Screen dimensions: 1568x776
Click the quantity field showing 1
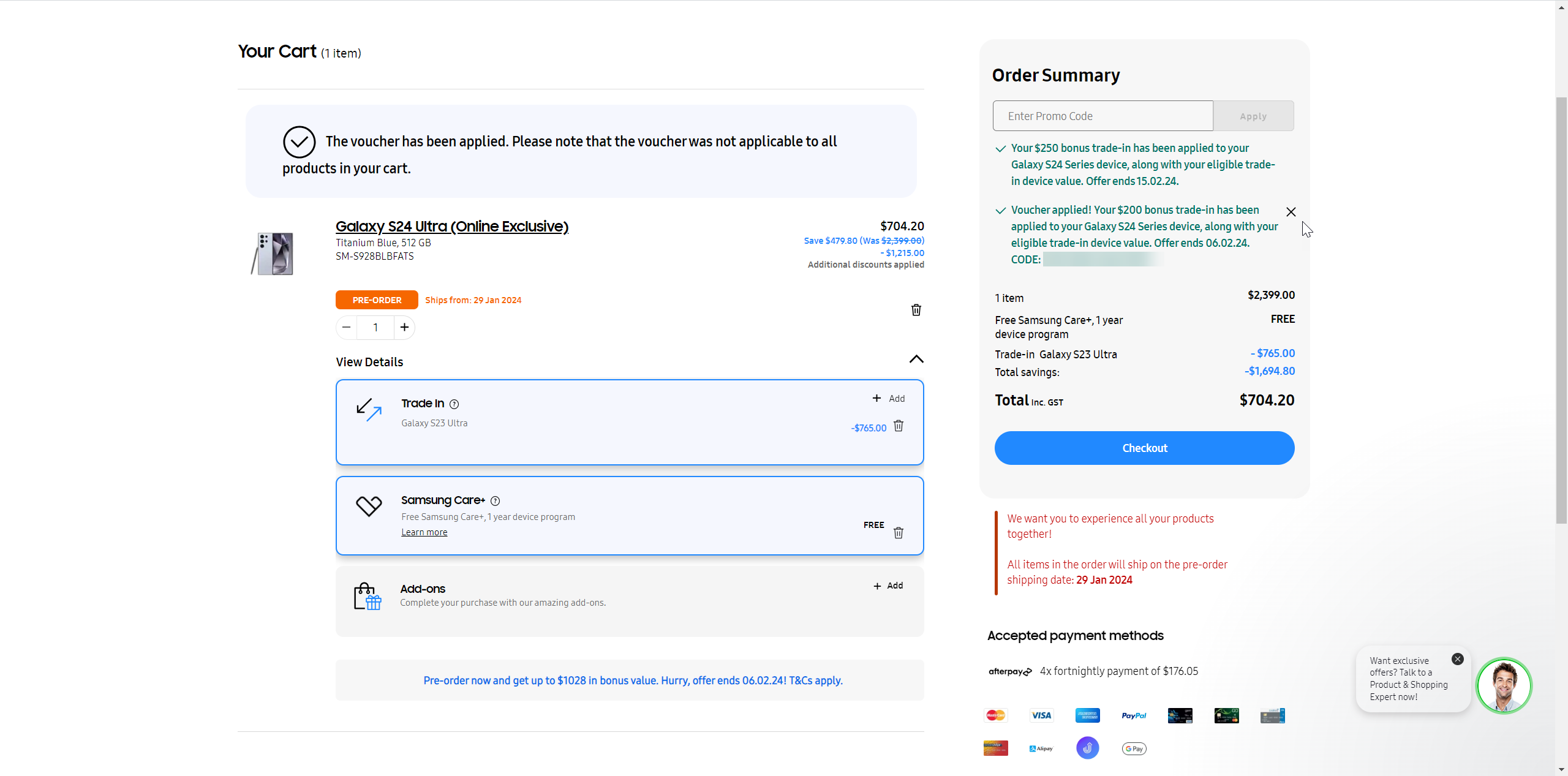click(x=375, y=327)
